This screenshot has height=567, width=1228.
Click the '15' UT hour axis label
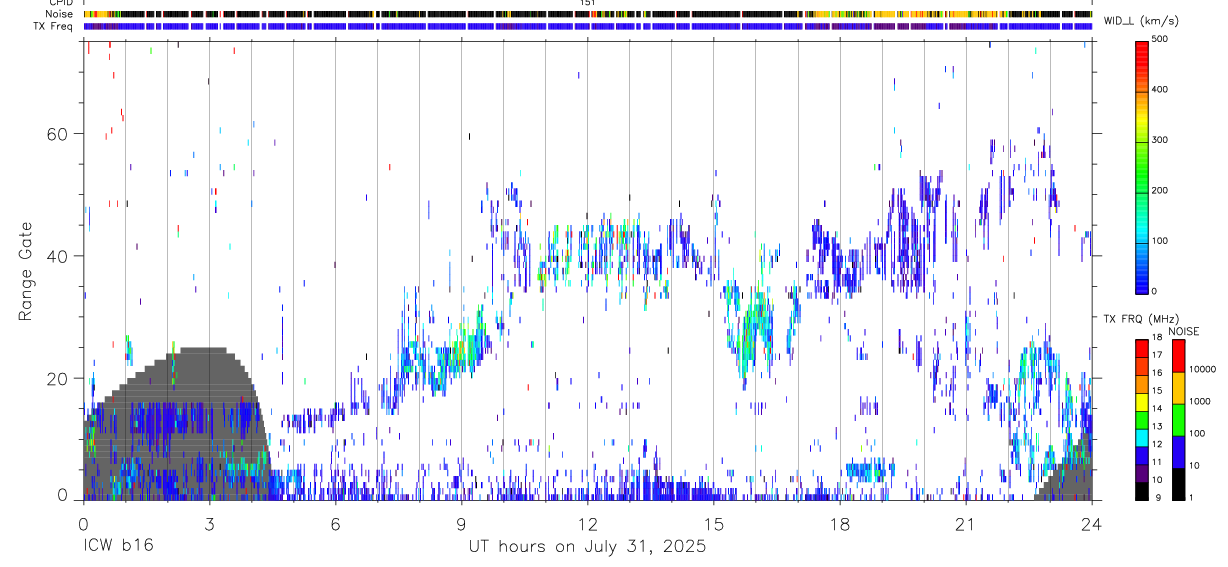(713, 524)
